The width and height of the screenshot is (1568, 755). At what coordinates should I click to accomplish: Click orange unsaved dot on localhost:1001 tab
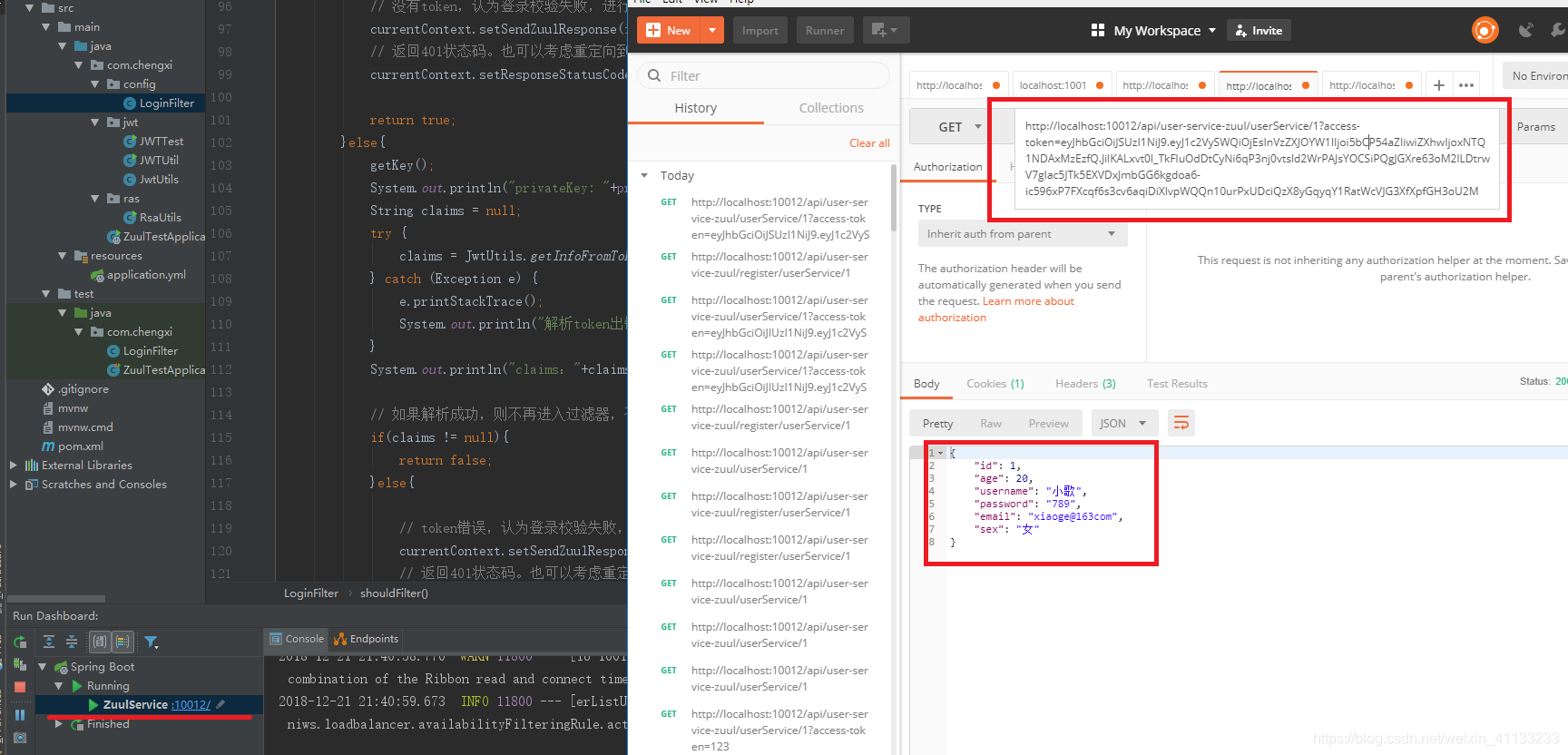[1100, 85]
